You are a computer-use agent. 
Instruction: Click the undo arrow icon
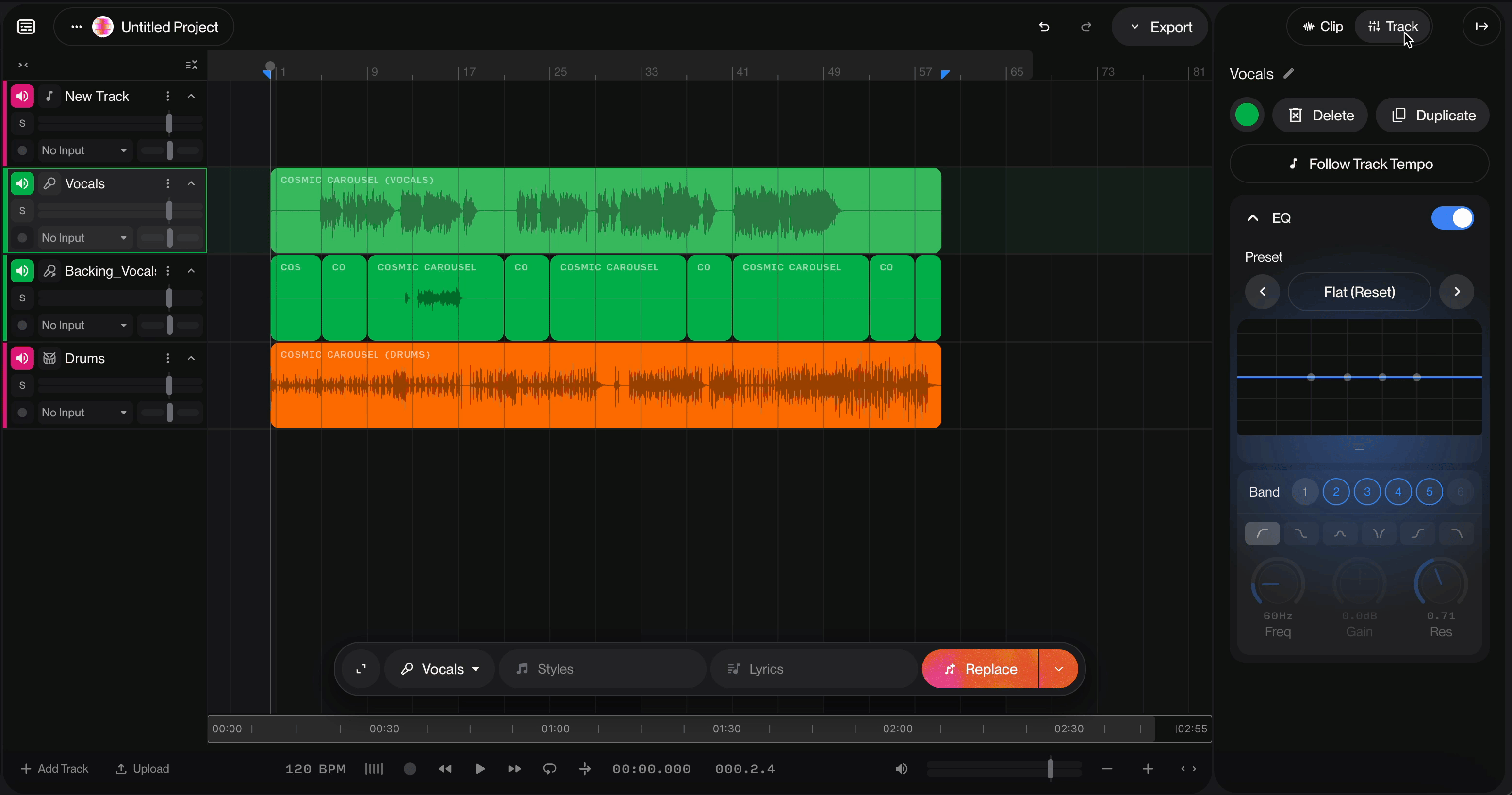coord(1044,27)
